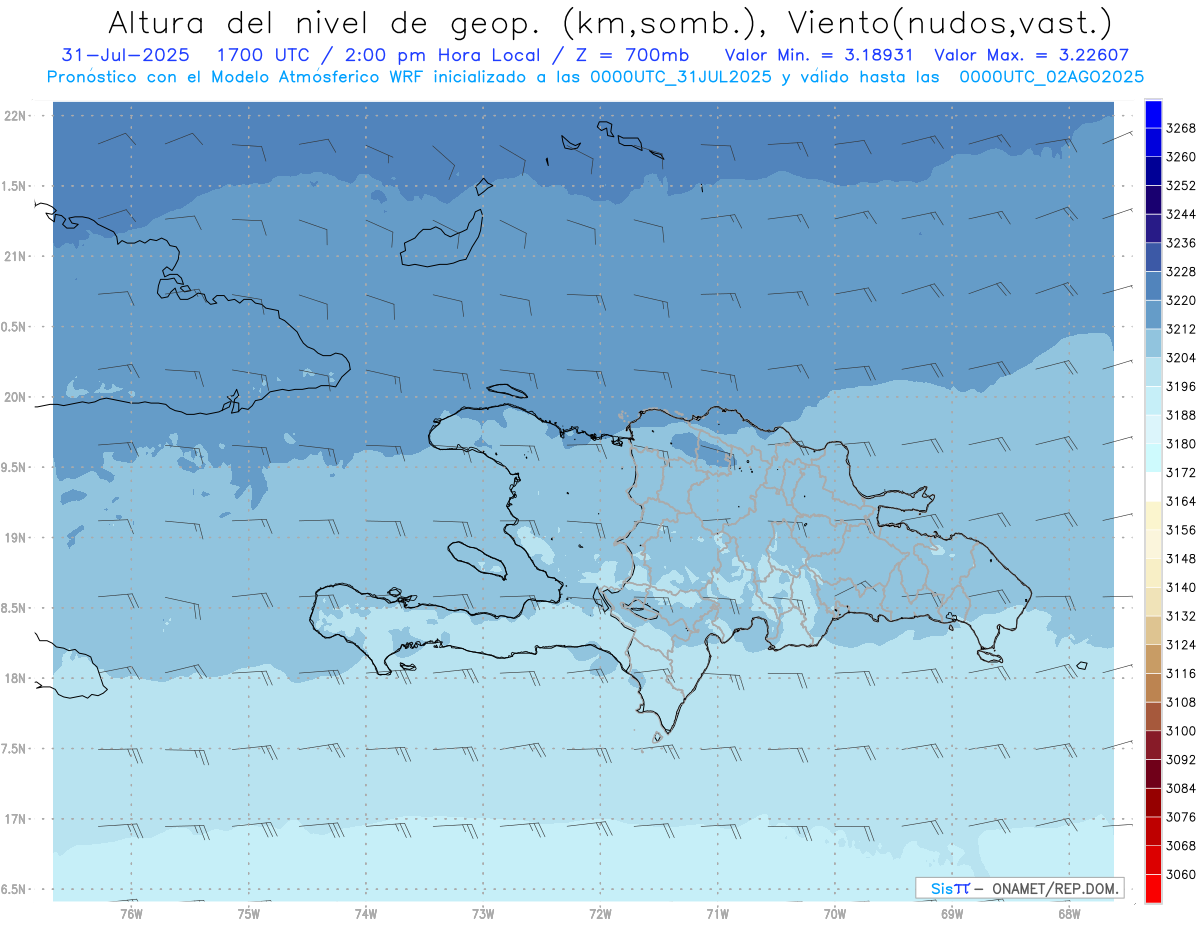
Task: Click the '3268' value on the color legend
Action: pos(1181,128)
